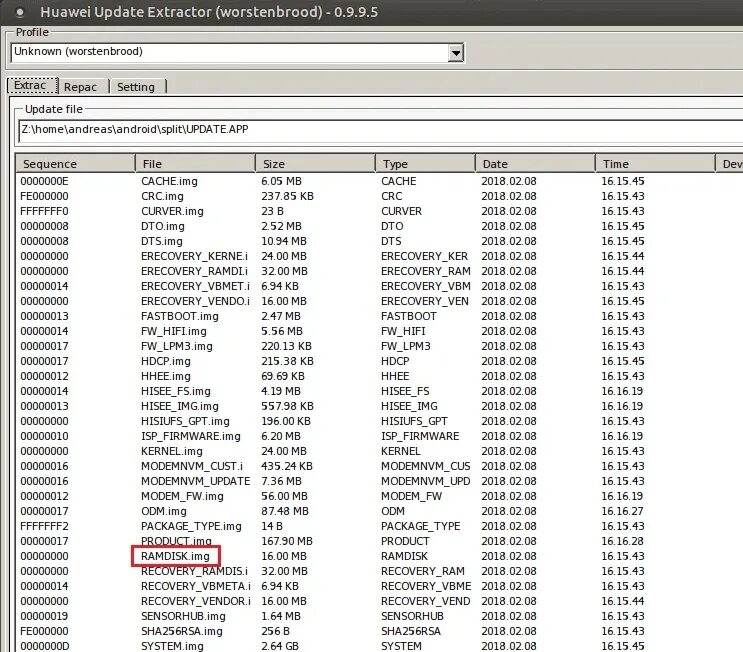The image size is (743, 652).
Task: Select the RECOVERY_VBMETA.i file entry
Action: 196,587
